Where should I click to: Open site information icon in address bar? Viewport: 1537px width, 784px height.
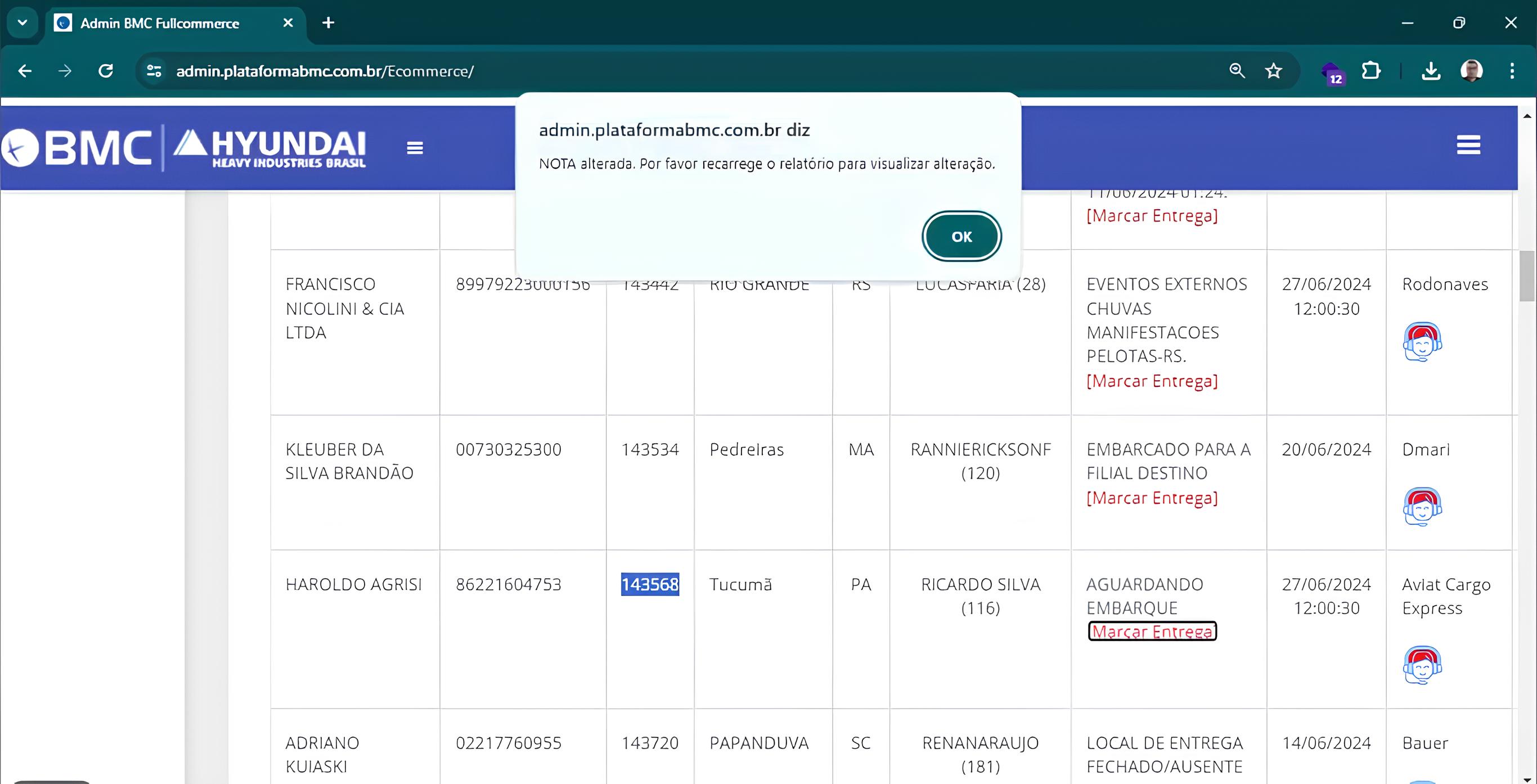point(154,71)
